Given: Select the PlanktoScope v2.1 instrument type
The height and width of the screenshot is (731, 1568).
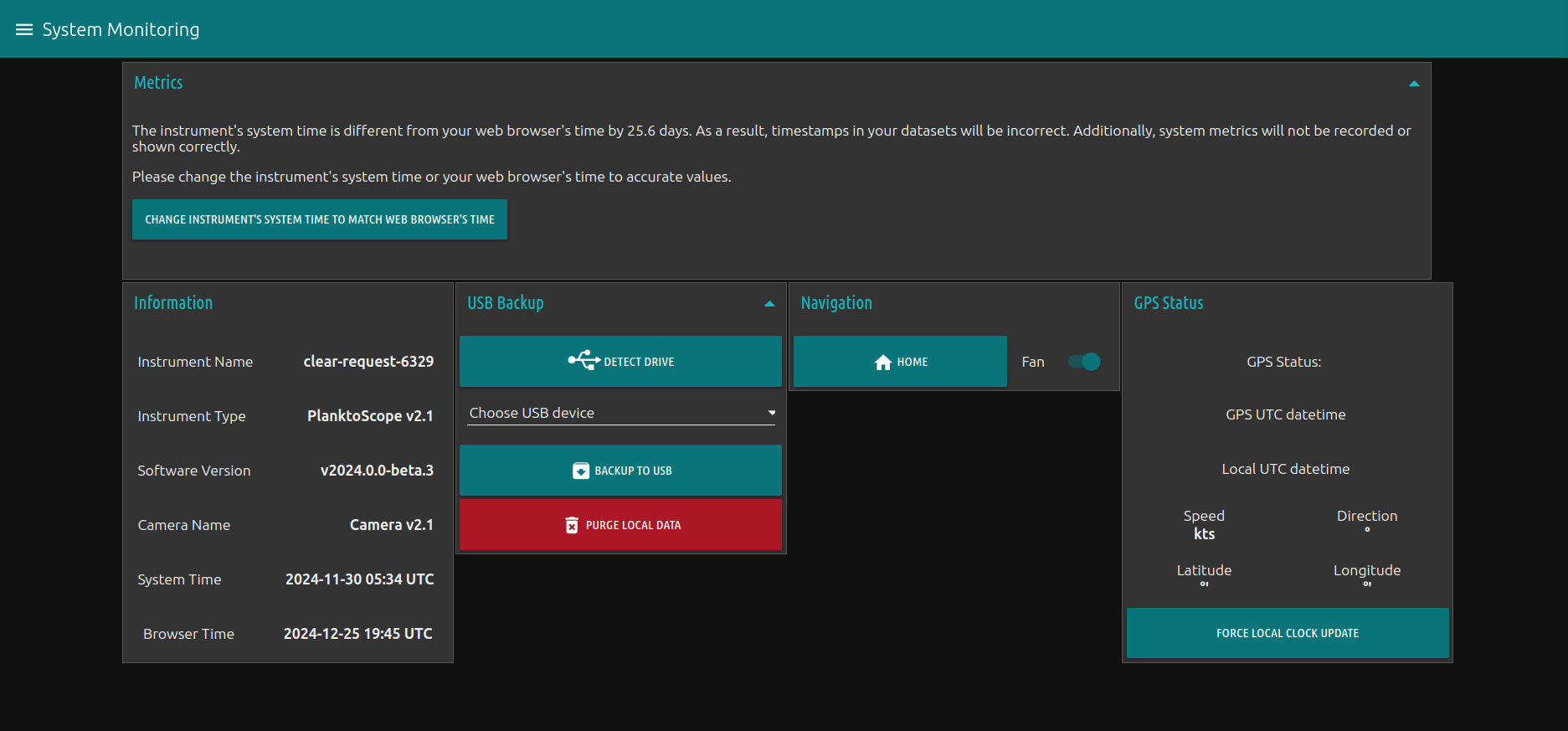Looking at the screenshot, I should pyautogui.click(x=370, y=416).
